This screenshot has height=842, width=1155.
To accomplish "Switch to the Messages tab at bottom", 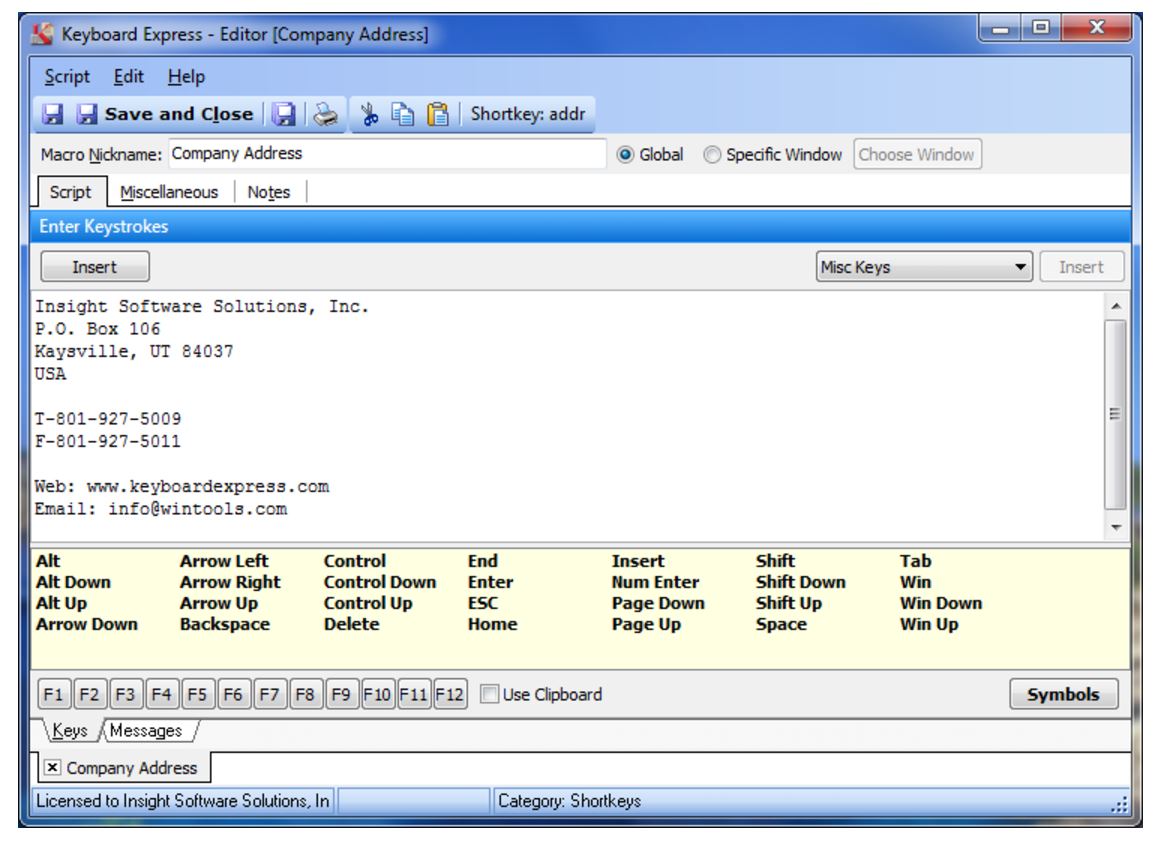I will pos(146,731).
